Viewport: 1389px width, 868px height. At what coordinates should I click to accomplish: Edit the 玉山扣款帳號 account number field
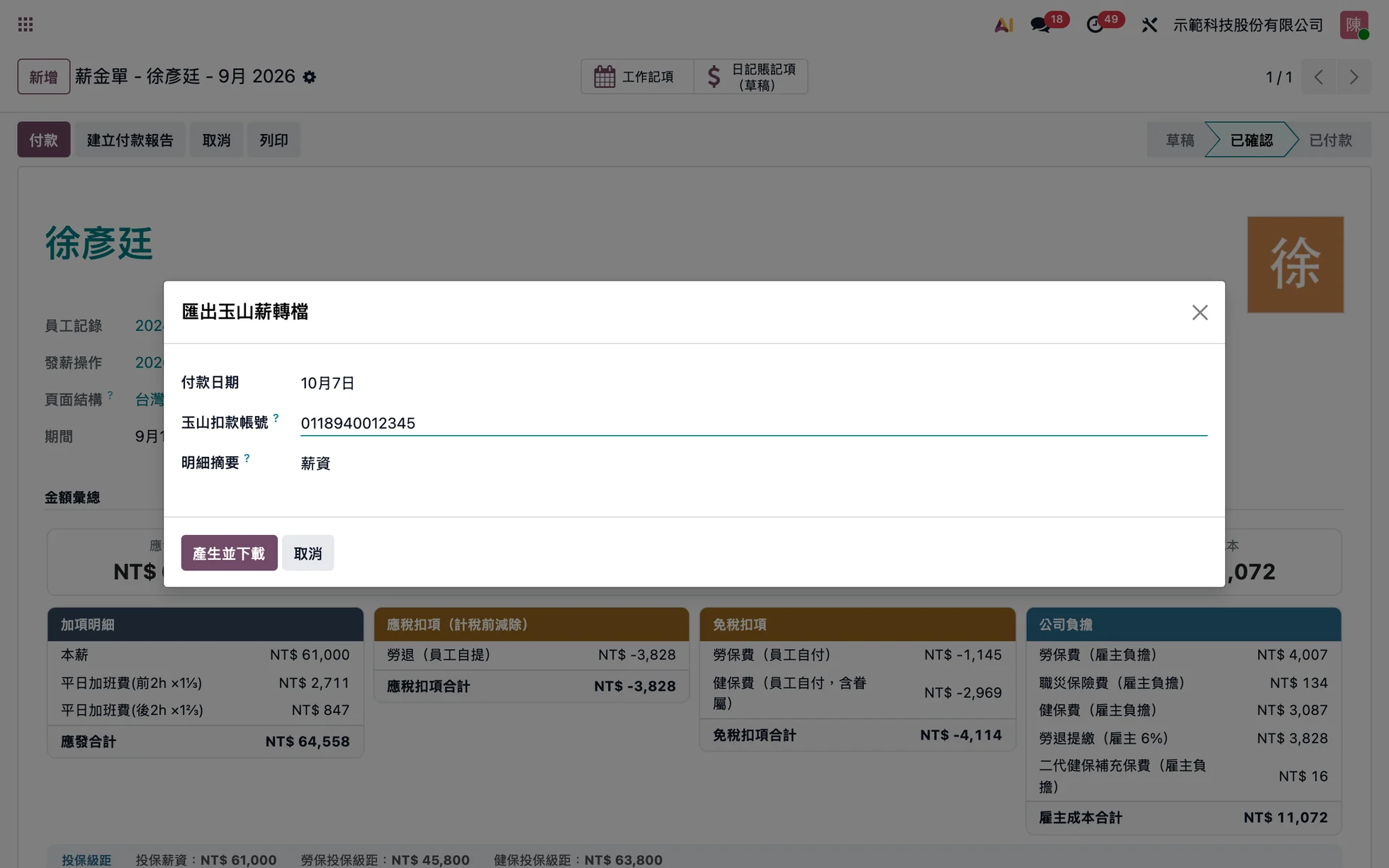tap(753, 423)
